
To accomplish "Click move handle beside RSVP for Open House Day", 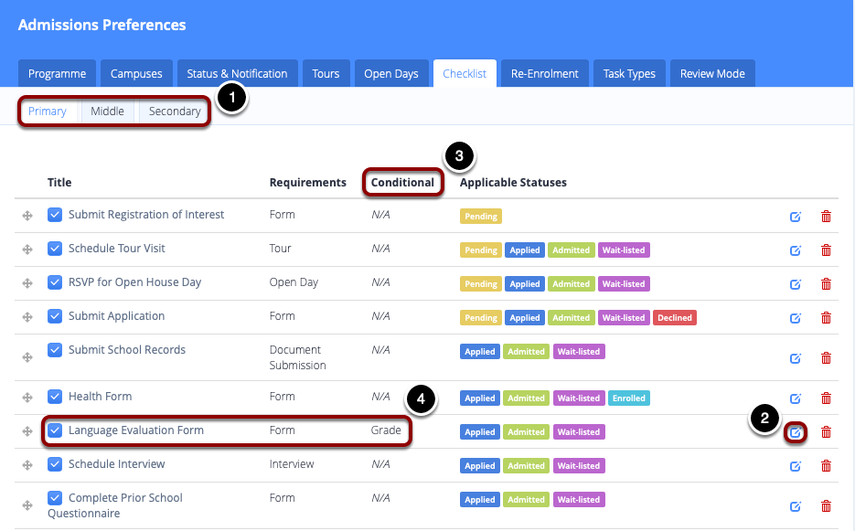I will pos(28,284).
